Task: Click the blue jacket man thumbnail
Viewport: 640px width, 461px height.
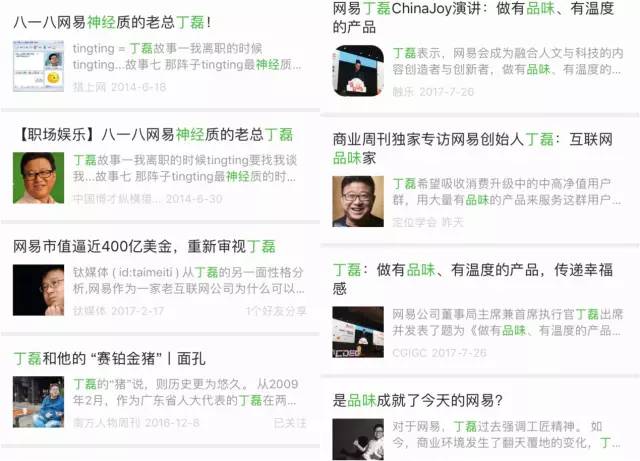Action: coord(38,402)
